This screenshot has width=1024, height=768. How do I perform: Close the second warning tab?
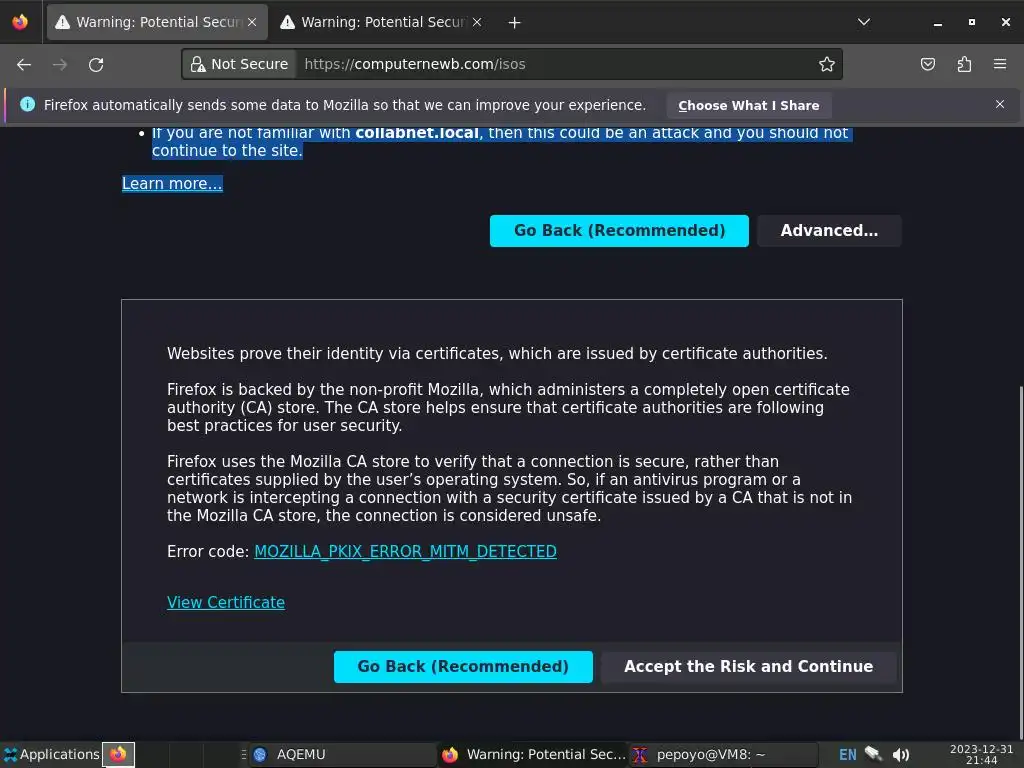[477, 22]
